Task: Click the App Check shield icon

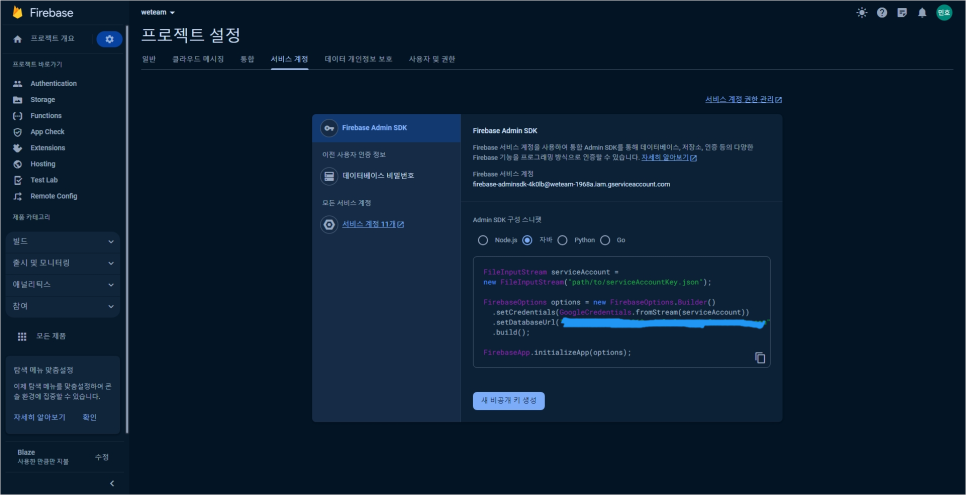Action: [17, 132]
